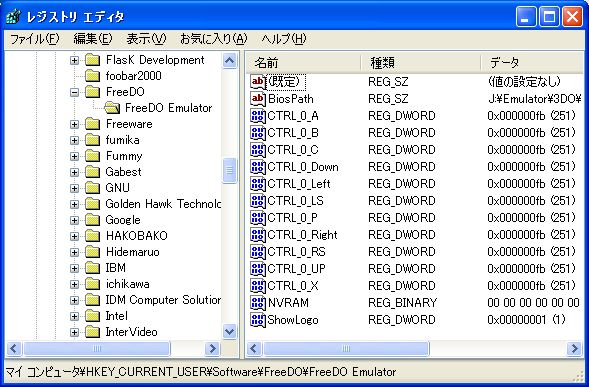Viewport: 589px width, 387px height.
Task: Expand the Freeware key
Action: pyautogui.click(x=74, y=124)
